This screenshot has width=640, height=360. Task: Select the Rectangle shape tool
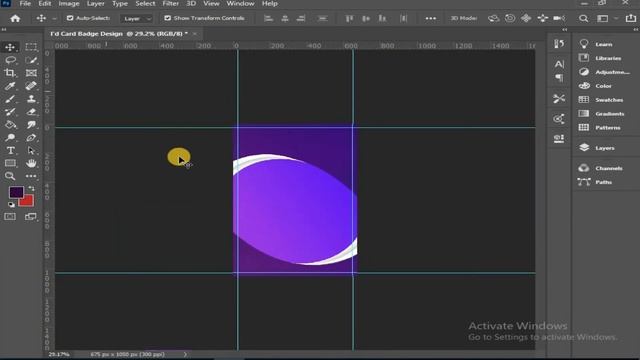pos(10,163)
